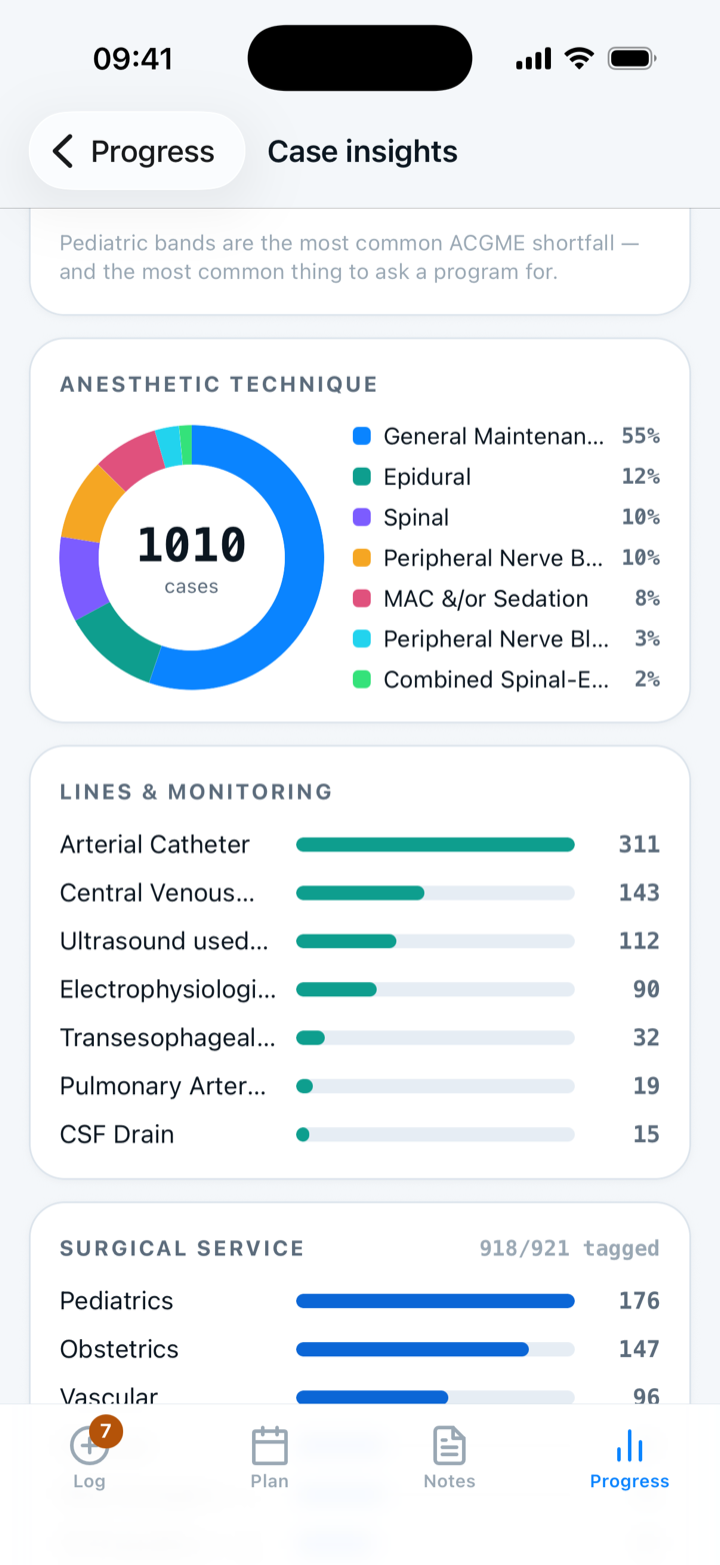Open the Log tab plus icon
720x1565 pixels.
click(x=89, y=1445)
